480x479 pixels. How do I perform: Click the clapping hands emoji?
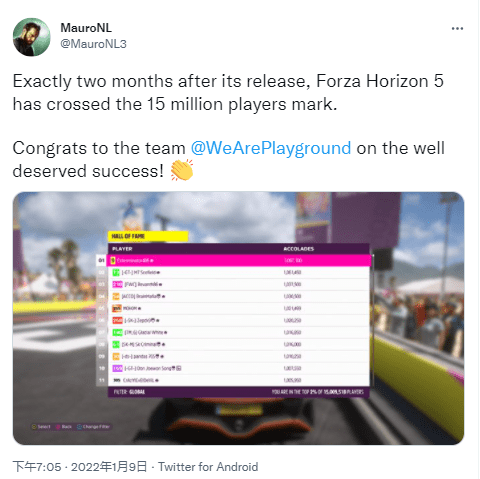[182, 170]
